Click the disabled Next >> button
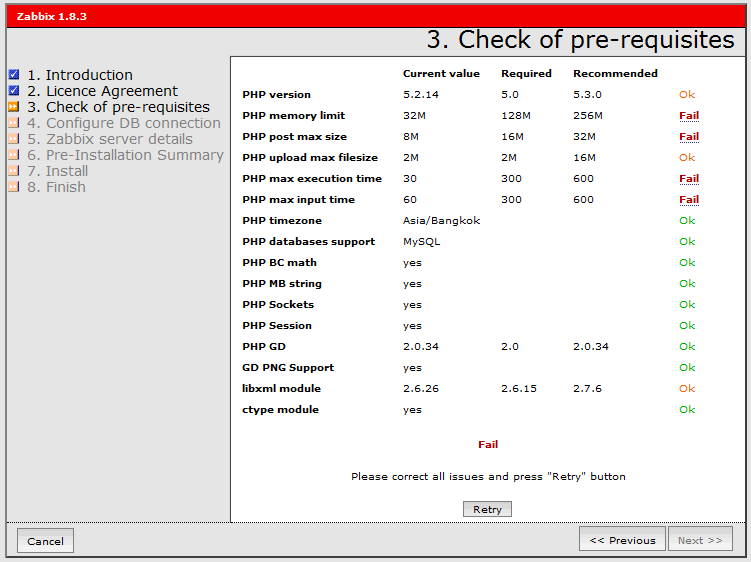Screen dimensions: 751x562 point(700,540)
